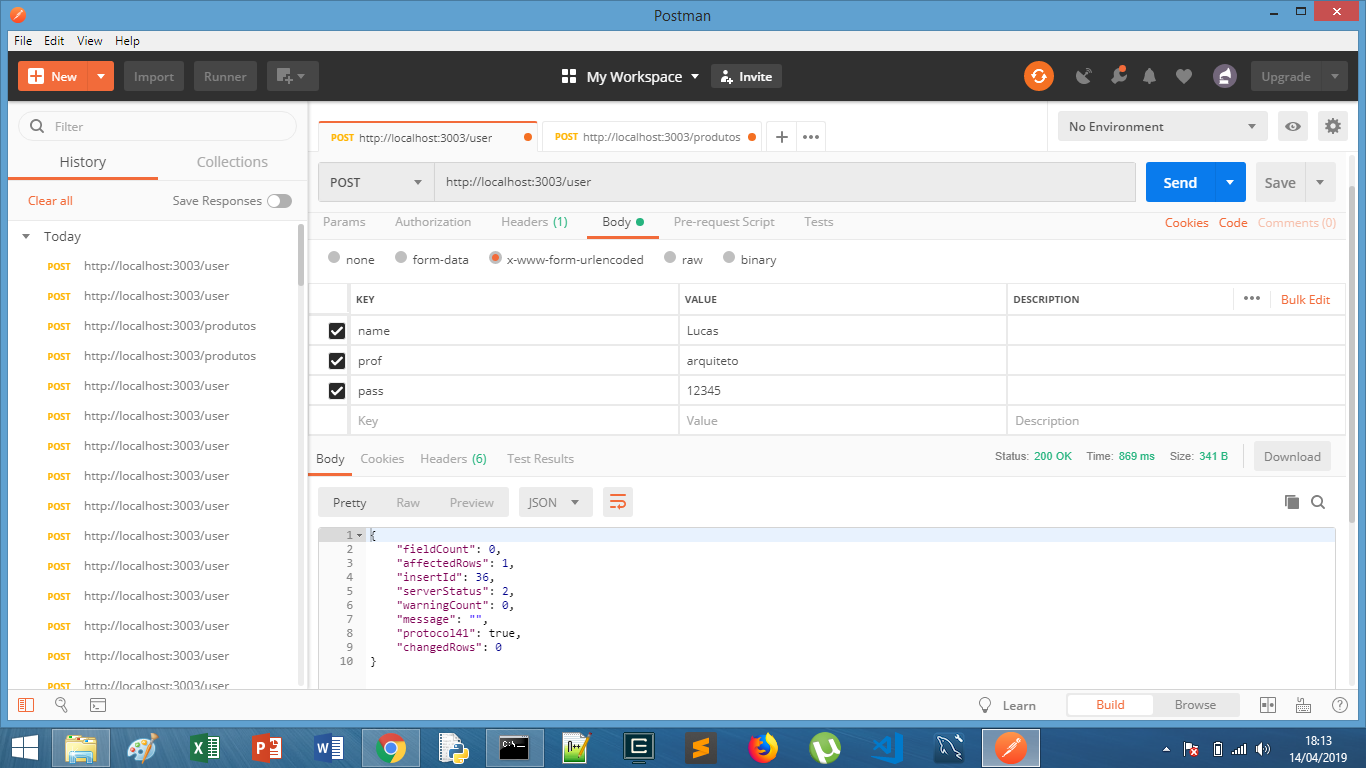Select the form-data body type radio
The image size is (1366, 768).
(x=401, y=258)
